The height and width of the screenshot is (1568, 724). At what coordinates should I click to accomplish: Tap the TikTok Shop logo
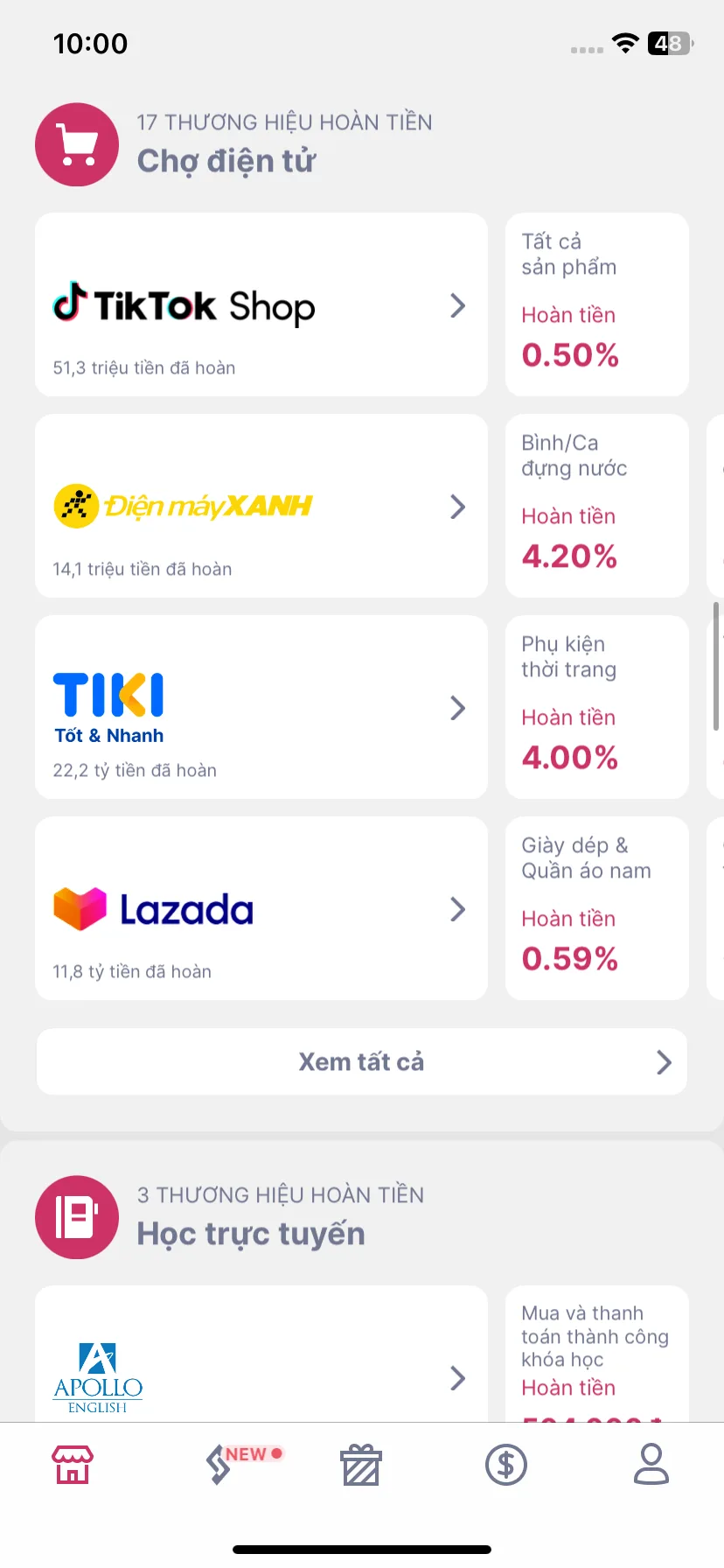[184, 304]
